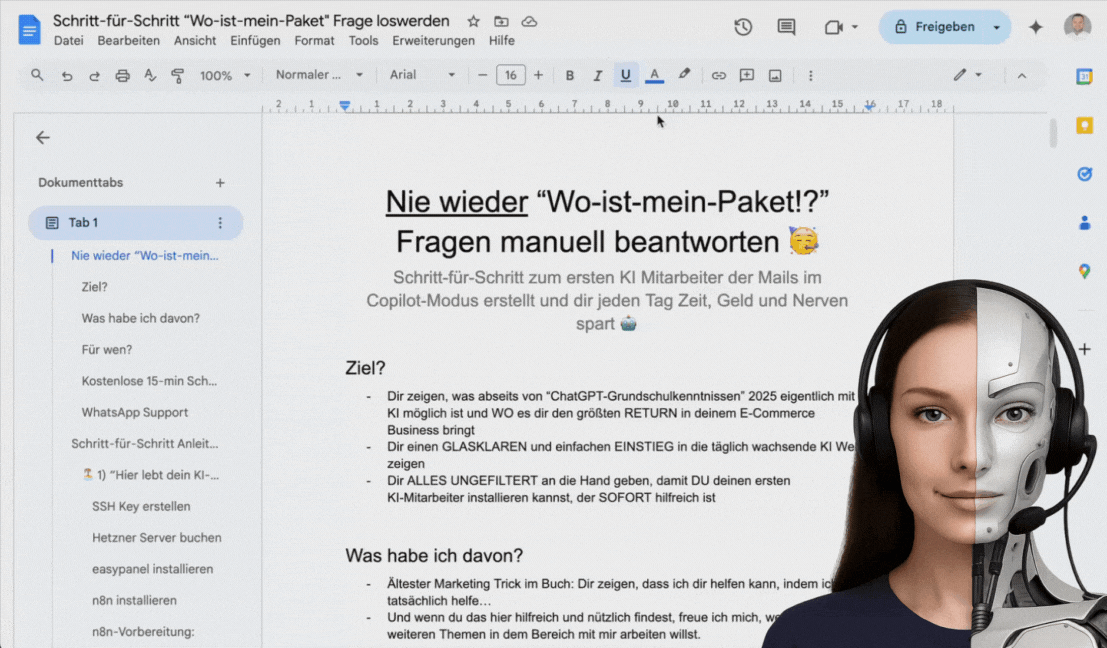Insert image from the toolbar
1107x648 pixels.
point(775,75)
